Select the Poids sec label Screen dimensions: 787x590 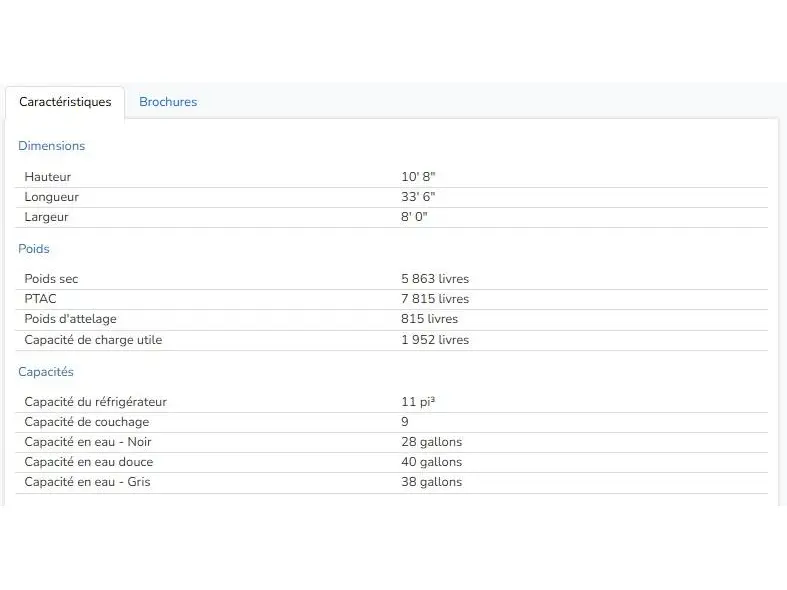[x=51, y=279]
